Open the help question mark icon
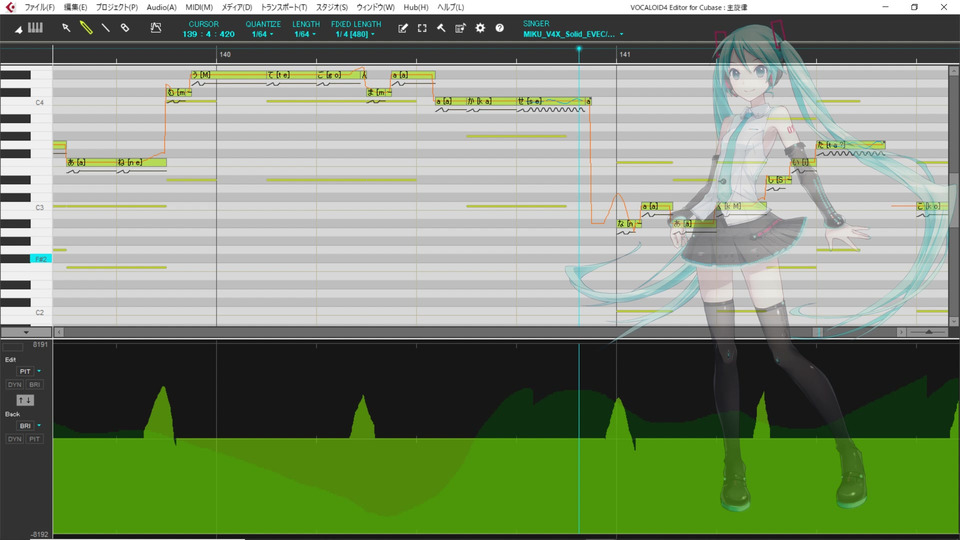Screen dimensions: 960x540 500,28
